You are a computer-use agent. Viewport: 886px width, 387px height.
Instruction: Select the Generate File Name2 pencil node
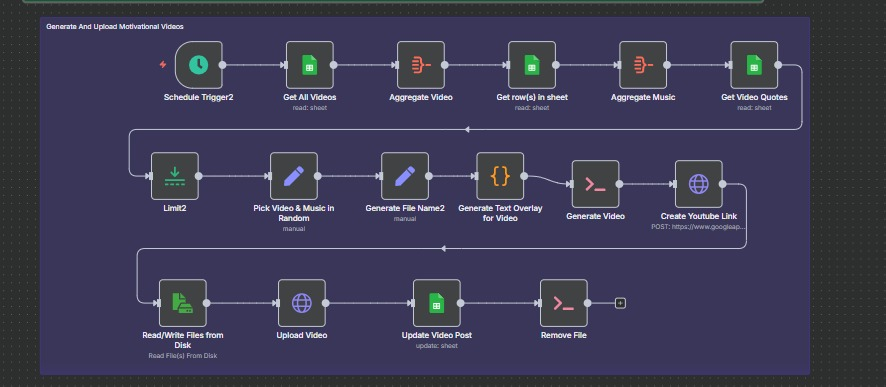click(x=405, y=176)
